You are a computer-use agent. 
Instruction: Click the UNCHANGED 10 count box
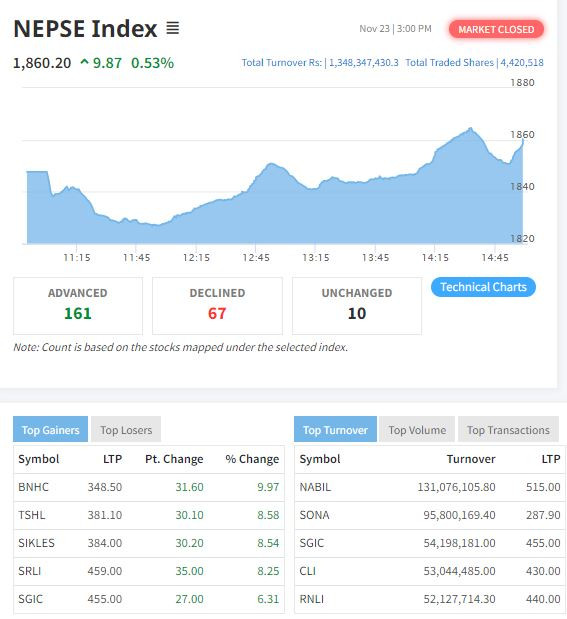point(357,306)
